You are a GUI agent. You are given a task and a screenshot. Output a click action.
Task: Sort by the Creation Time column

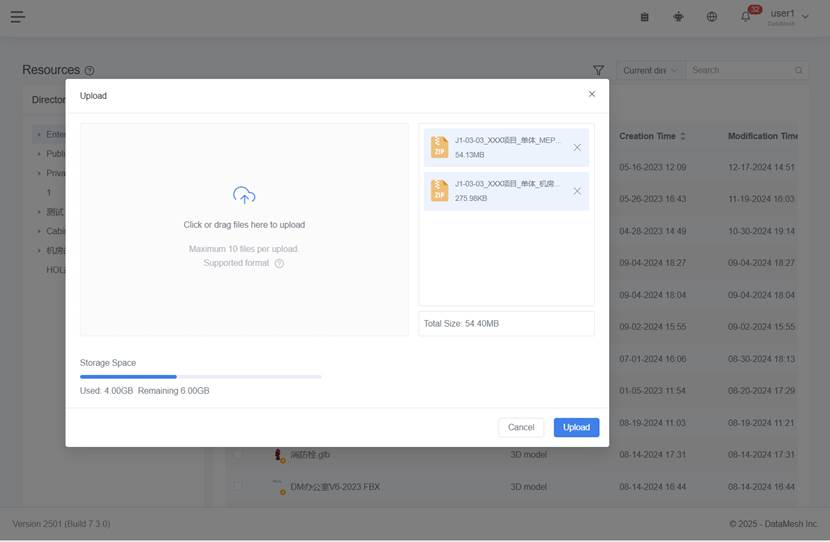(652, 136)
